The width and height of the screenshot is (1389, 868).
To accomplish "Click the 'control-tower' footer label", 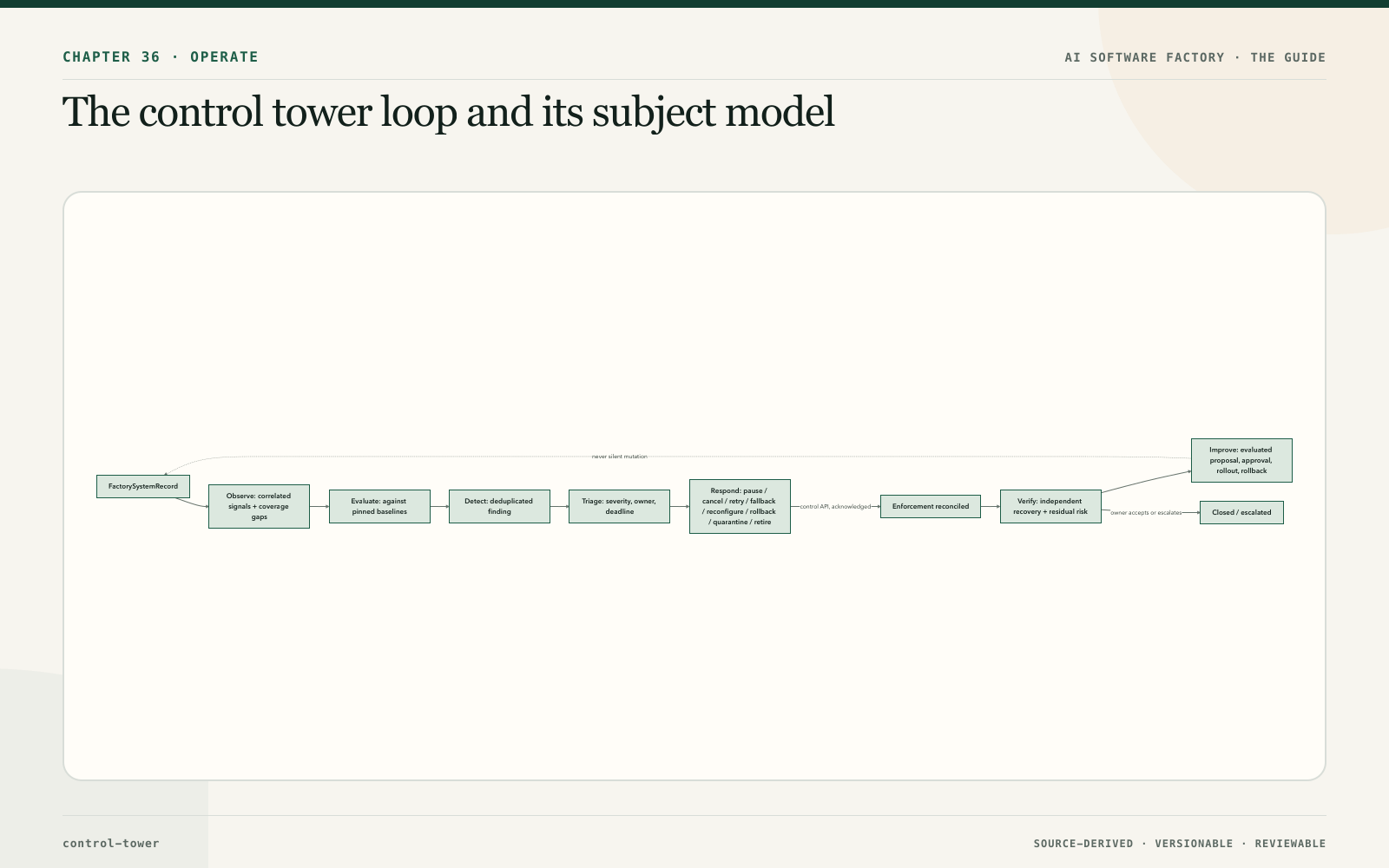I will point(111,843).
